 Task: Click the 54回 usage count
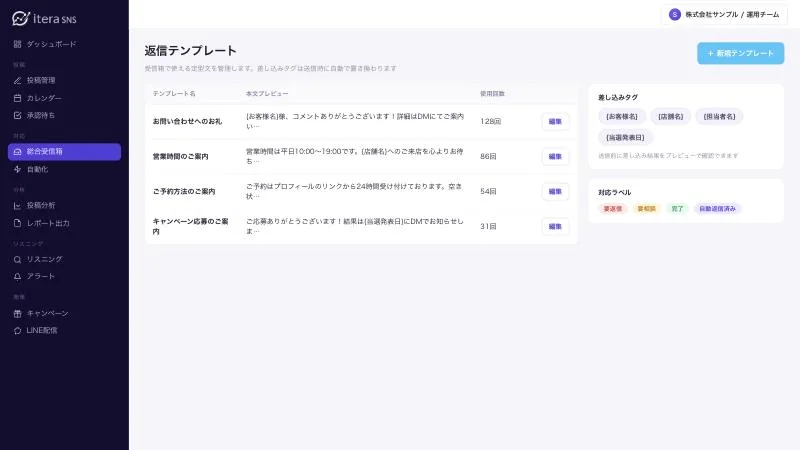coord(488,191)
